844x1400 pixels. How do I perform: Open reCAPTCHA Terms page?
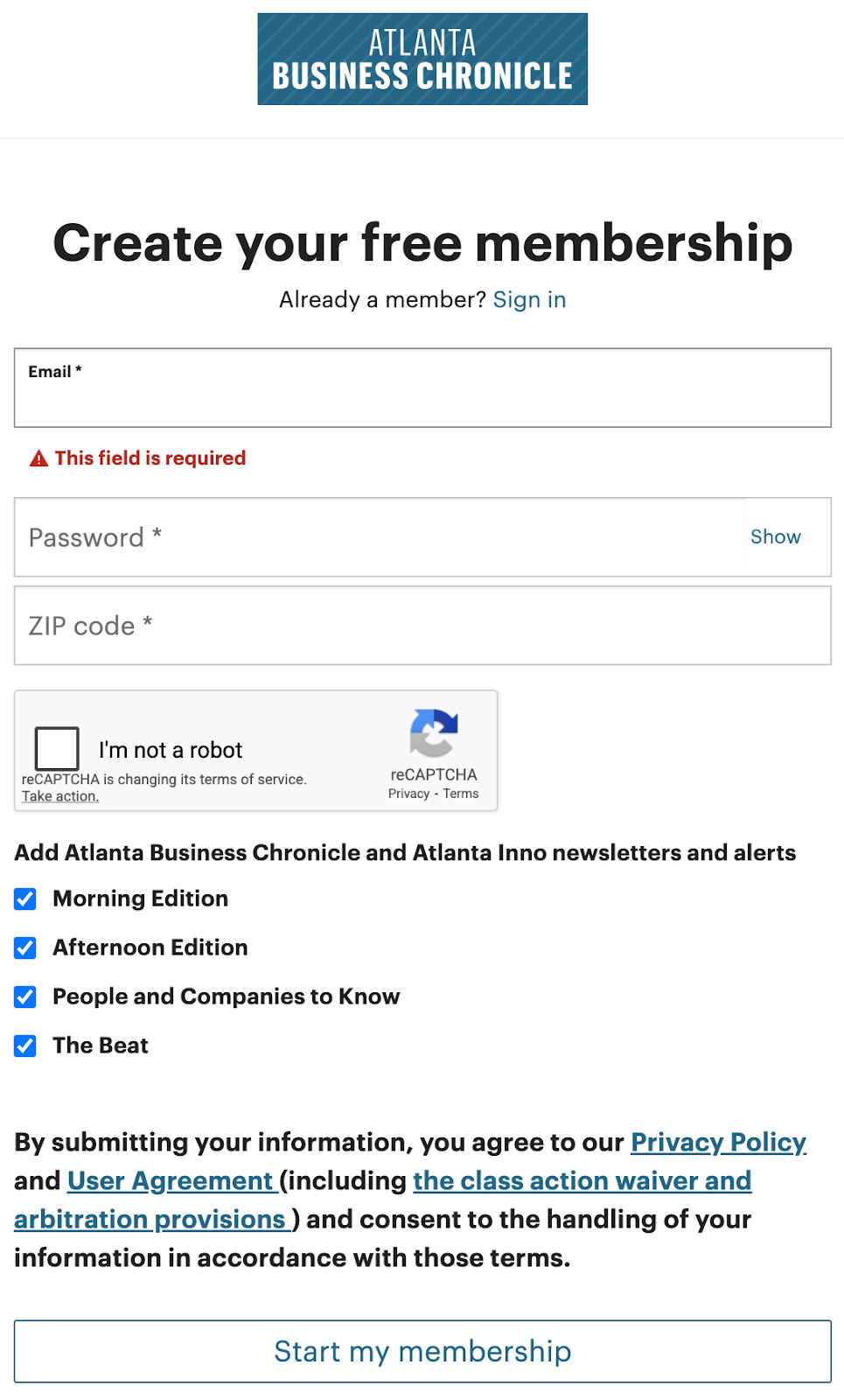coord(461,793)
